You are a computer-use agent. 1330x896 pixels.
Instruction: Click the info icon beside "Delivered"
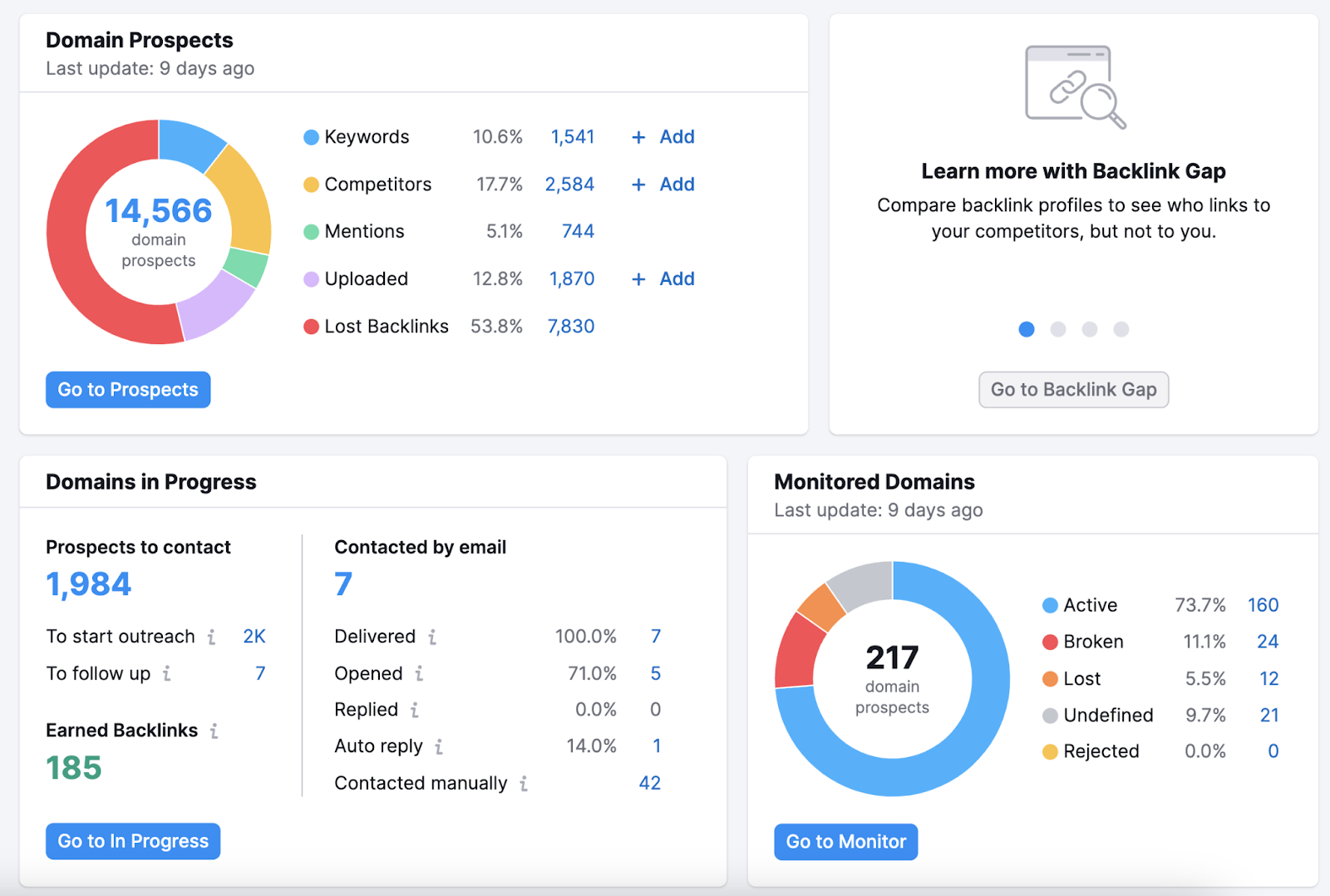[432, 637]
